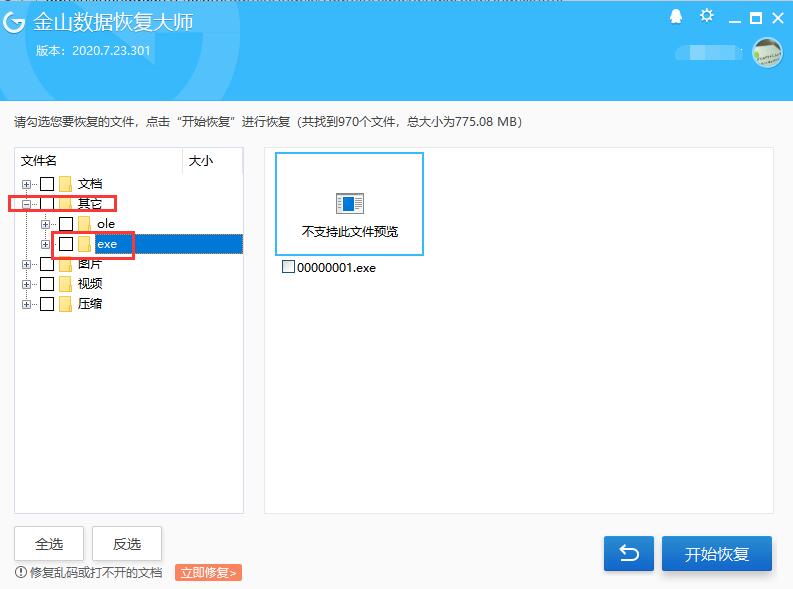Image resolution: width=793 pixels, height=589 pixels.
Task: Click the unsupported preview file icon
Action: coord(350,203)
